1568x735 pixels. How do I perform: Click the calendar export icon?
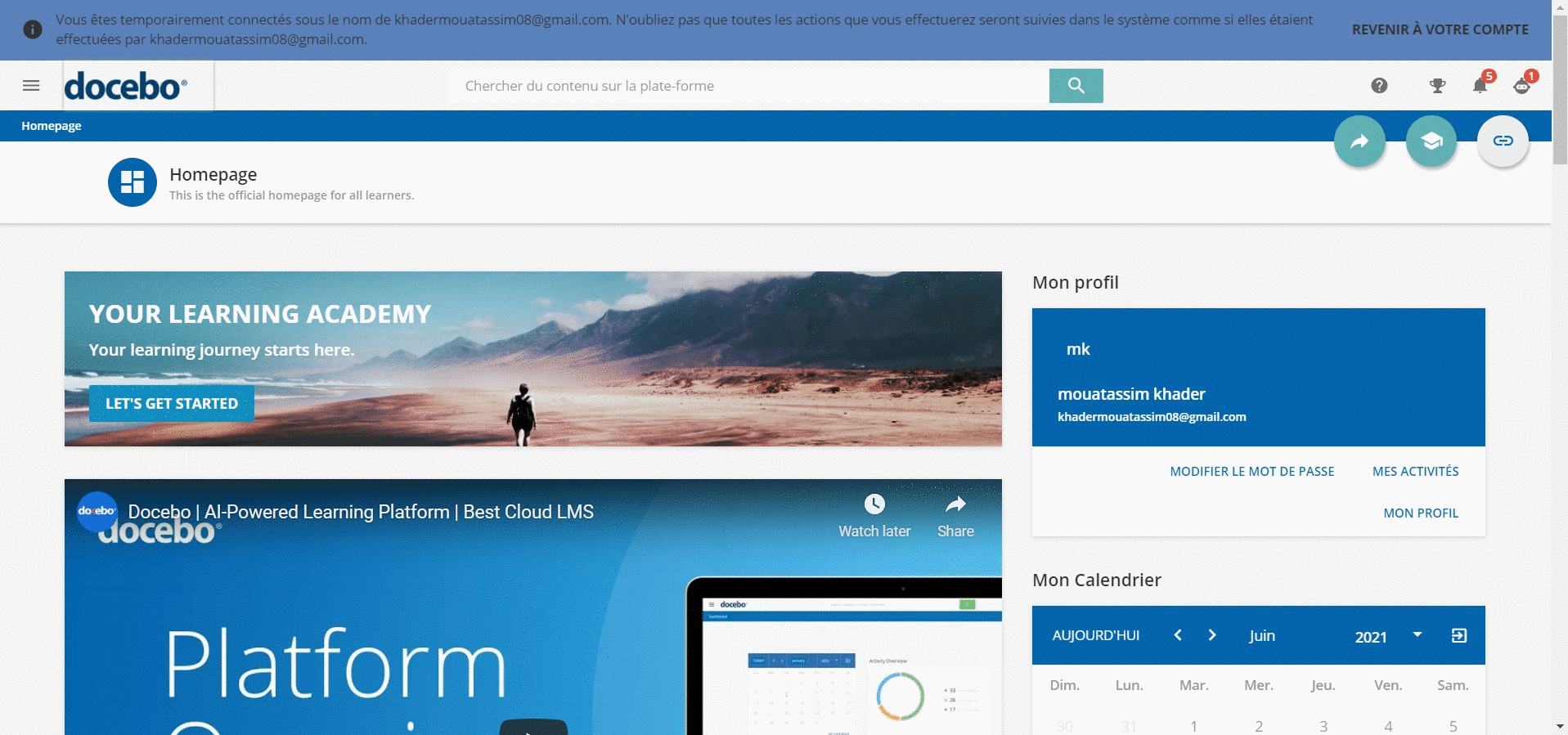[1459, 635]
